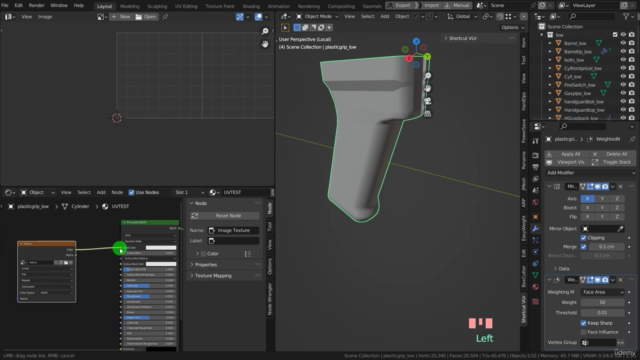Switch to the Modeling workspace tab
Viewport: 640px width, 360px height.
(129, 6)
